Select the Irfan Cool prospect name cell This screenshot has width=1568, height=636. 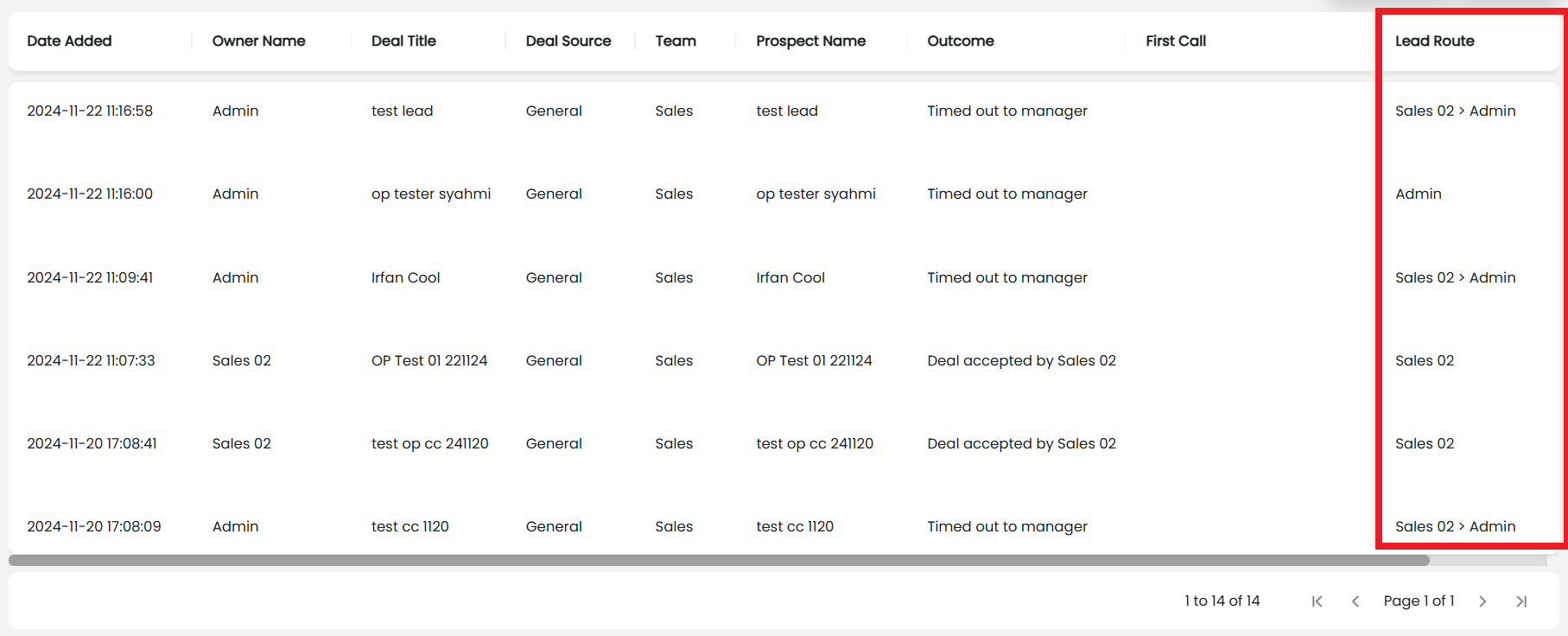click(x=790, y=277)
